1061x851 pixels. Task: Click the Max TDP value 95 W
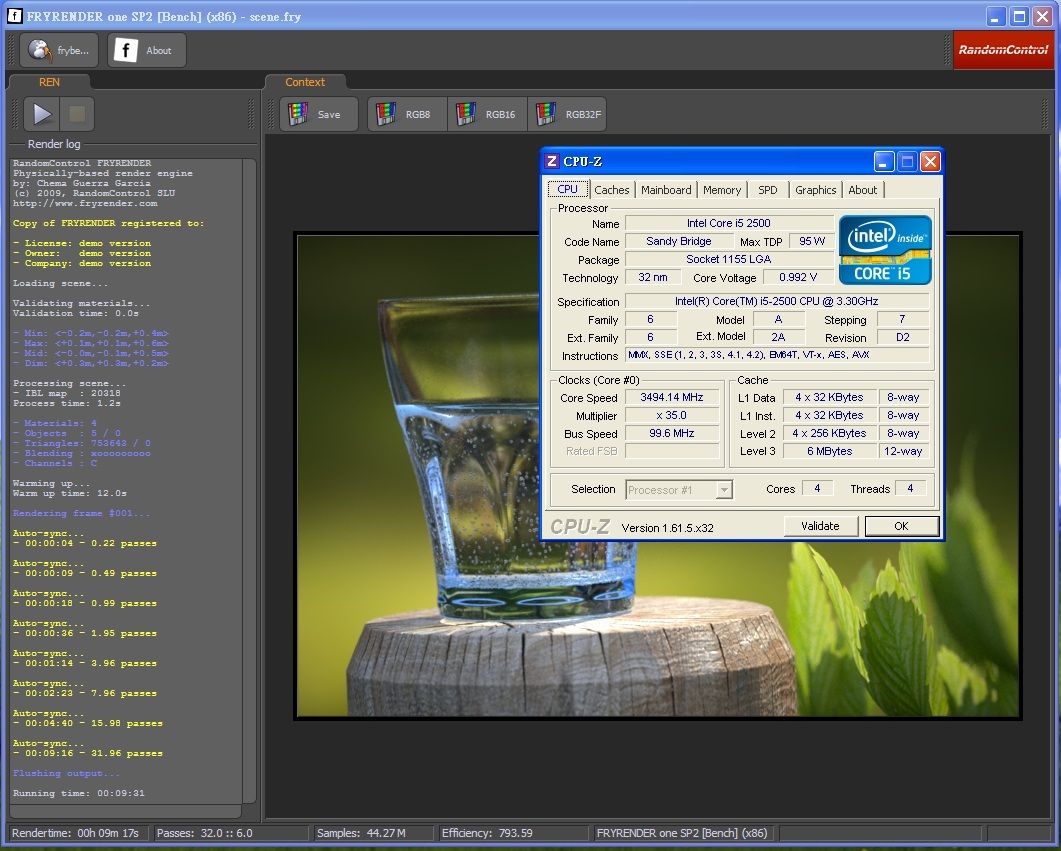pos(812,242)
